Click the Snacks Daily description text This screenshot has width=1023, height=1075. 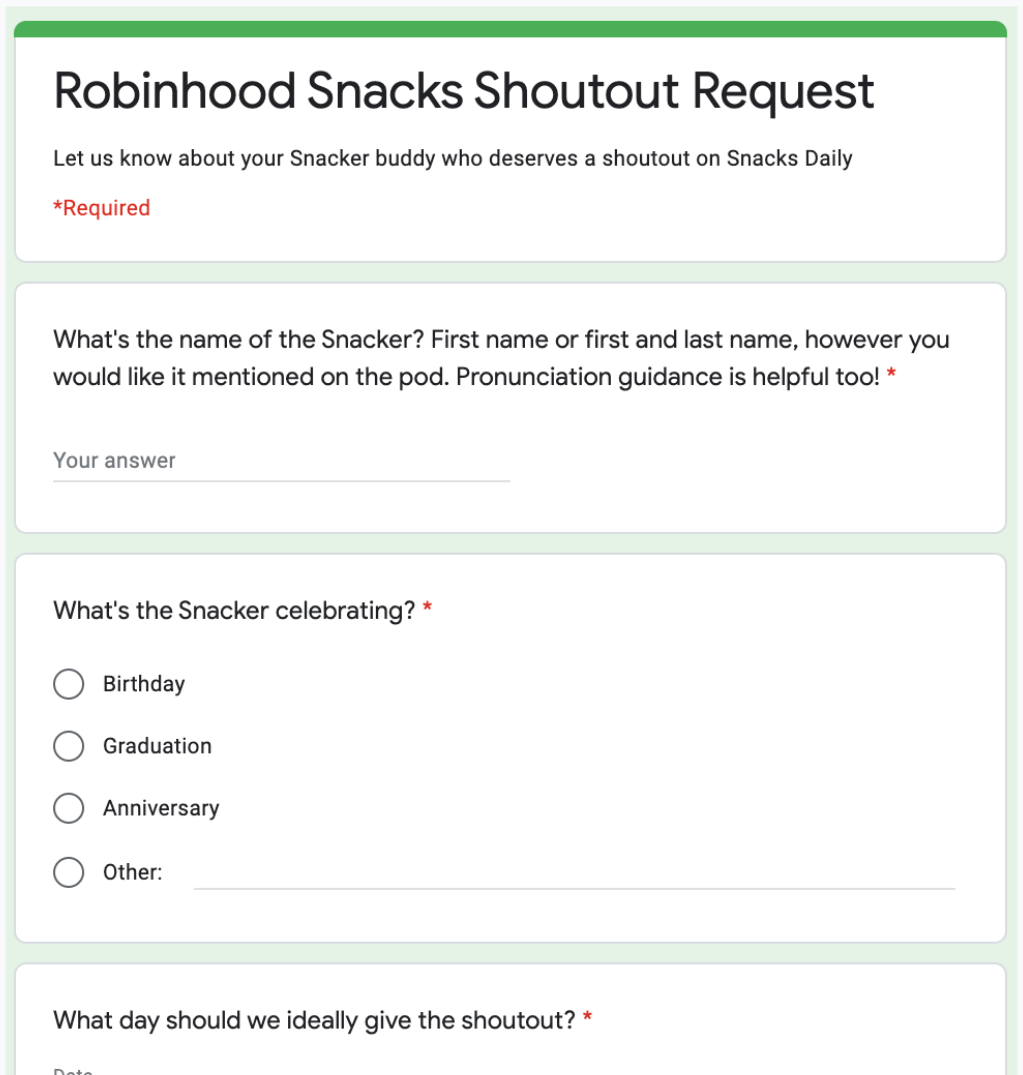pos(452,158)
